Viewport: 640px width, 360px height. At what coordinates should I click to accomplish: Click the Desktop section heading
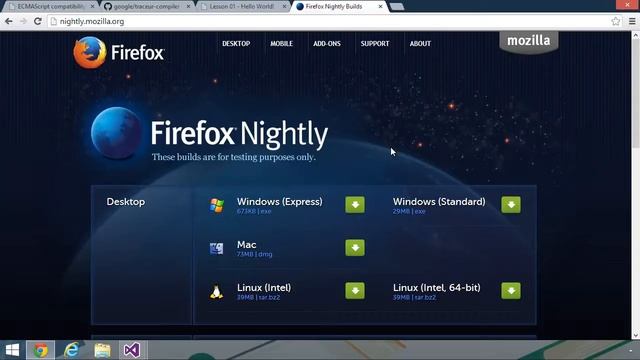(x=126, y=202)
